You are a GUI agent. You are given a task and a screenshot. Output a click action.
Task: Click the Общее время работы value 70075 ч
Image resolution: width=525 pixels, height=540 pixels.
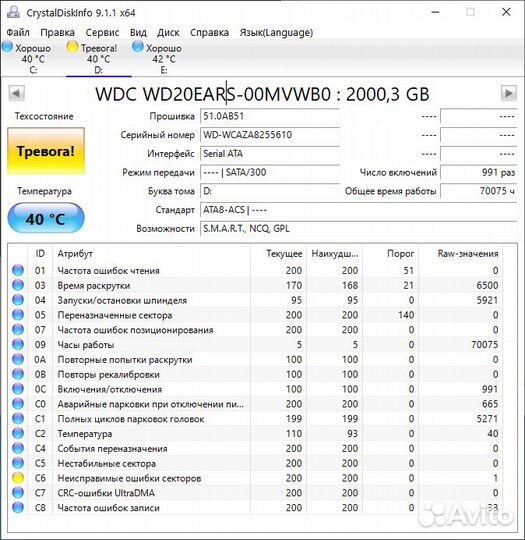click(479, 191)
